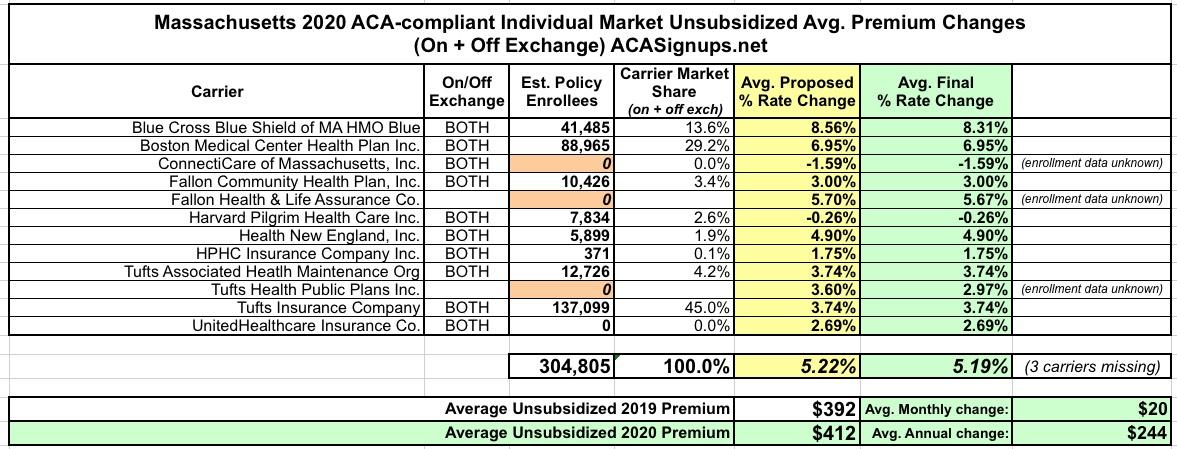Select the 100.0% total market share cell
1177x449 pixels.
(x=674, y=367)
